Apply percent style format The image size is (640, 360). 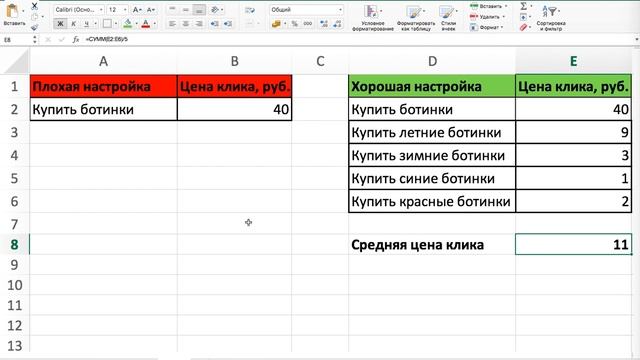point(294,24)
